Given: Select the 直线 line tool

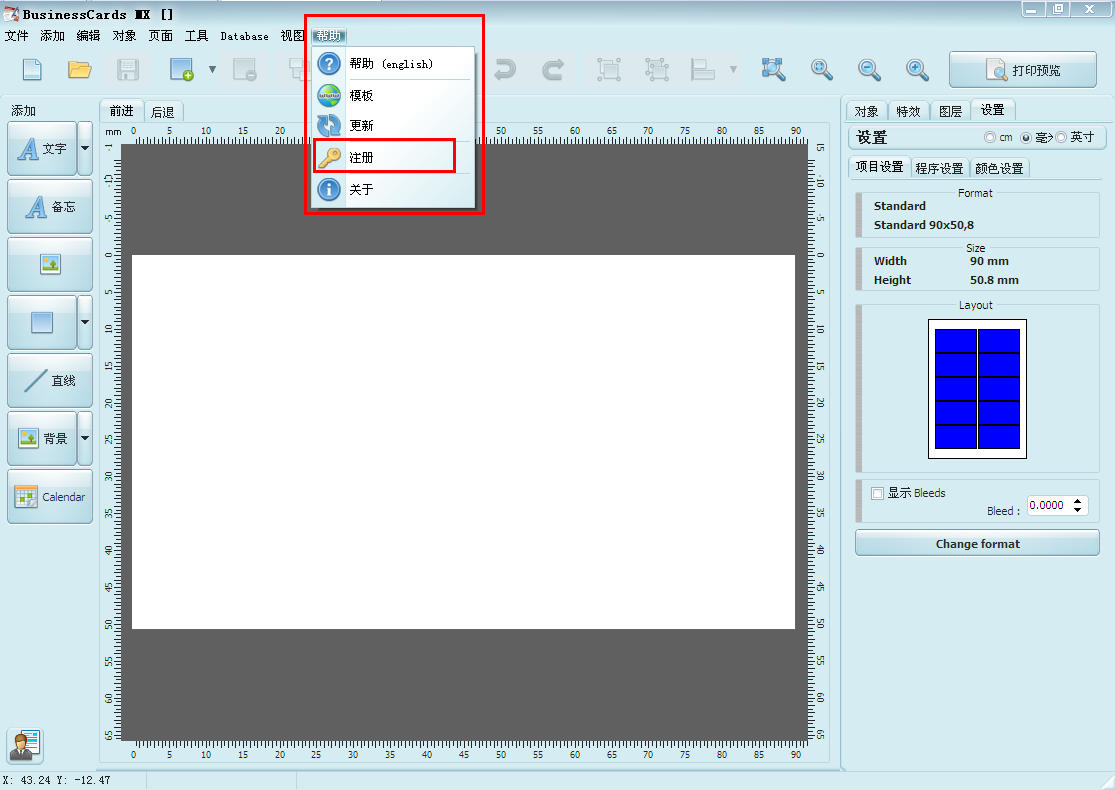Looking at the screenshot, I should 50,380.
